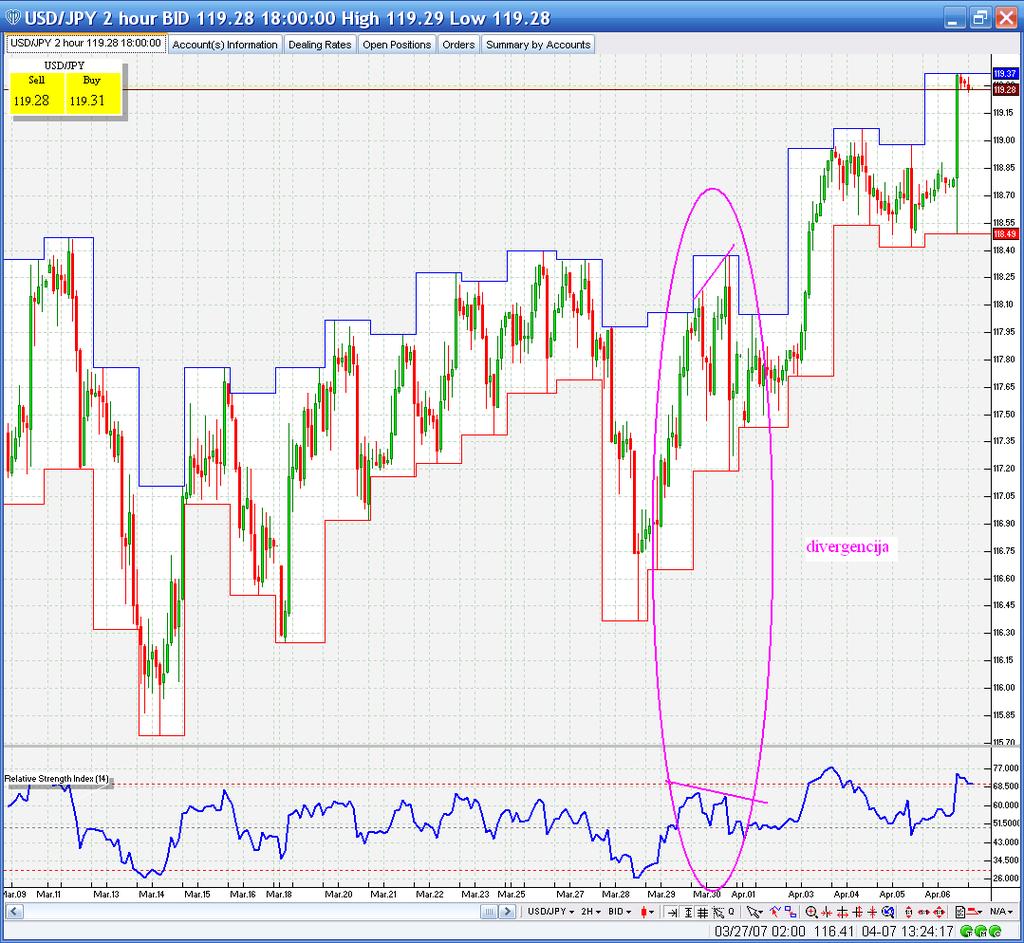The height and width of the screenshot is (943, 1024).
Task: Open the Open Positions tab
Action: point(397,44)
